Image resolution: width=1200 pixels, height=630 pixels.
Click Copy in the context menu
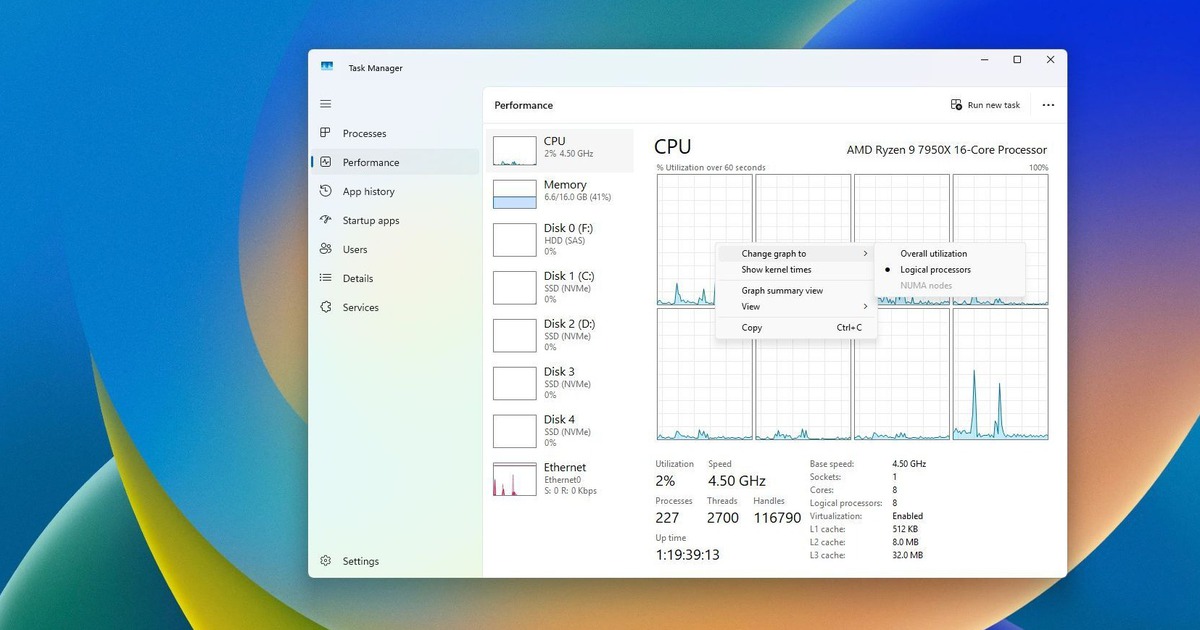(752, 328)
